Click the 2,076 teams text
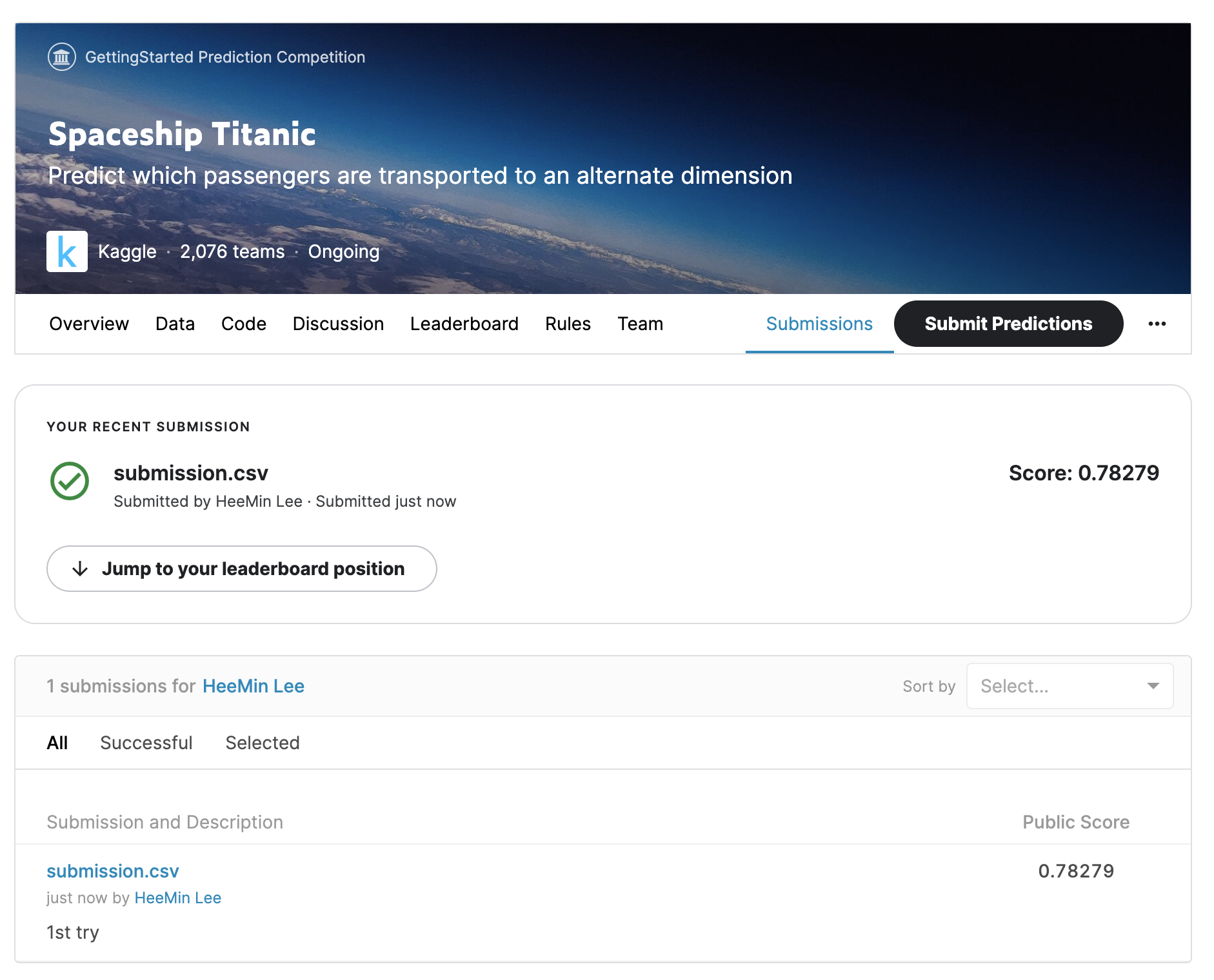 tap(232, 251)
